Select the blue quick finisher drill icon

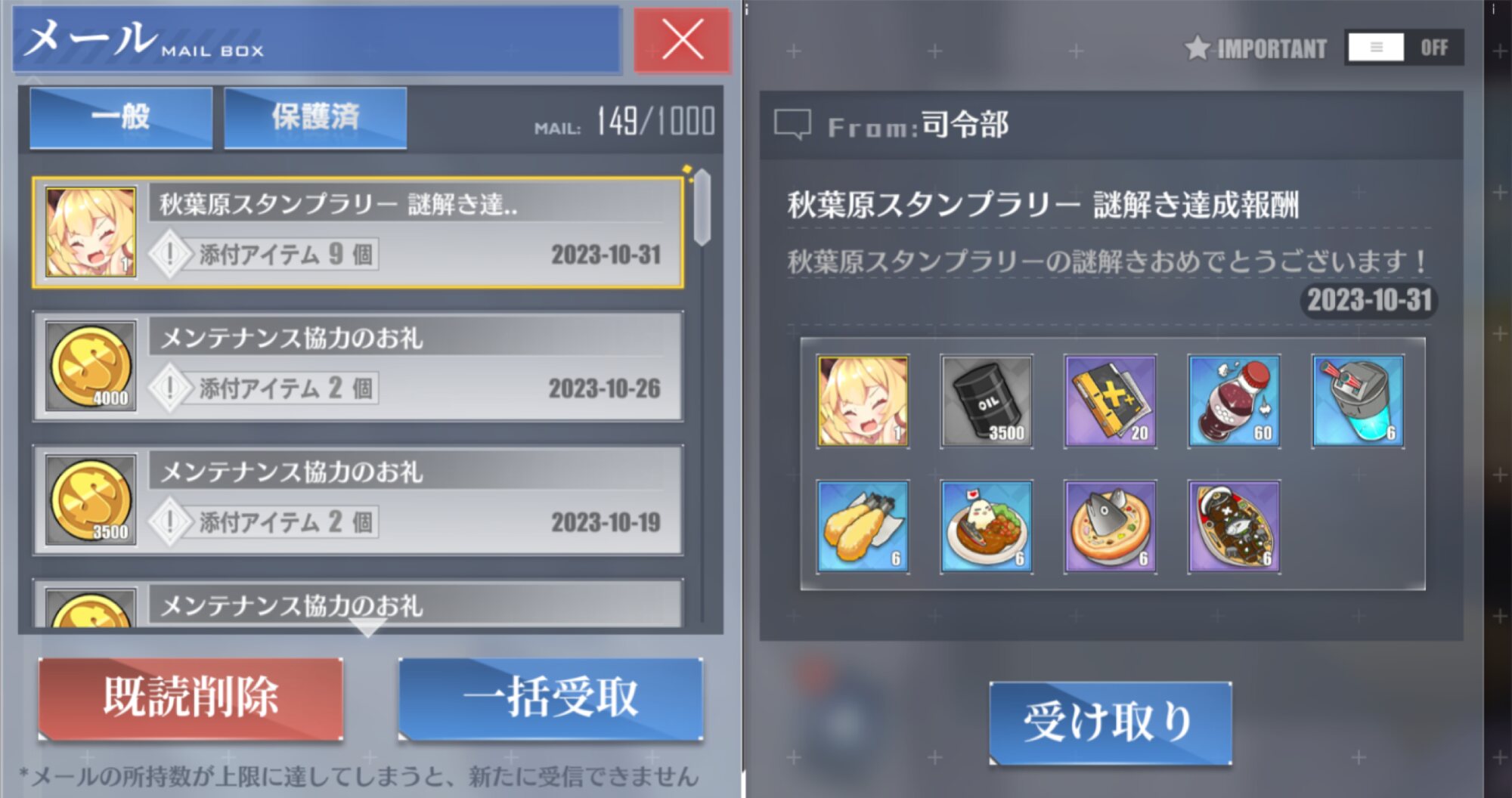(1358, 401)
